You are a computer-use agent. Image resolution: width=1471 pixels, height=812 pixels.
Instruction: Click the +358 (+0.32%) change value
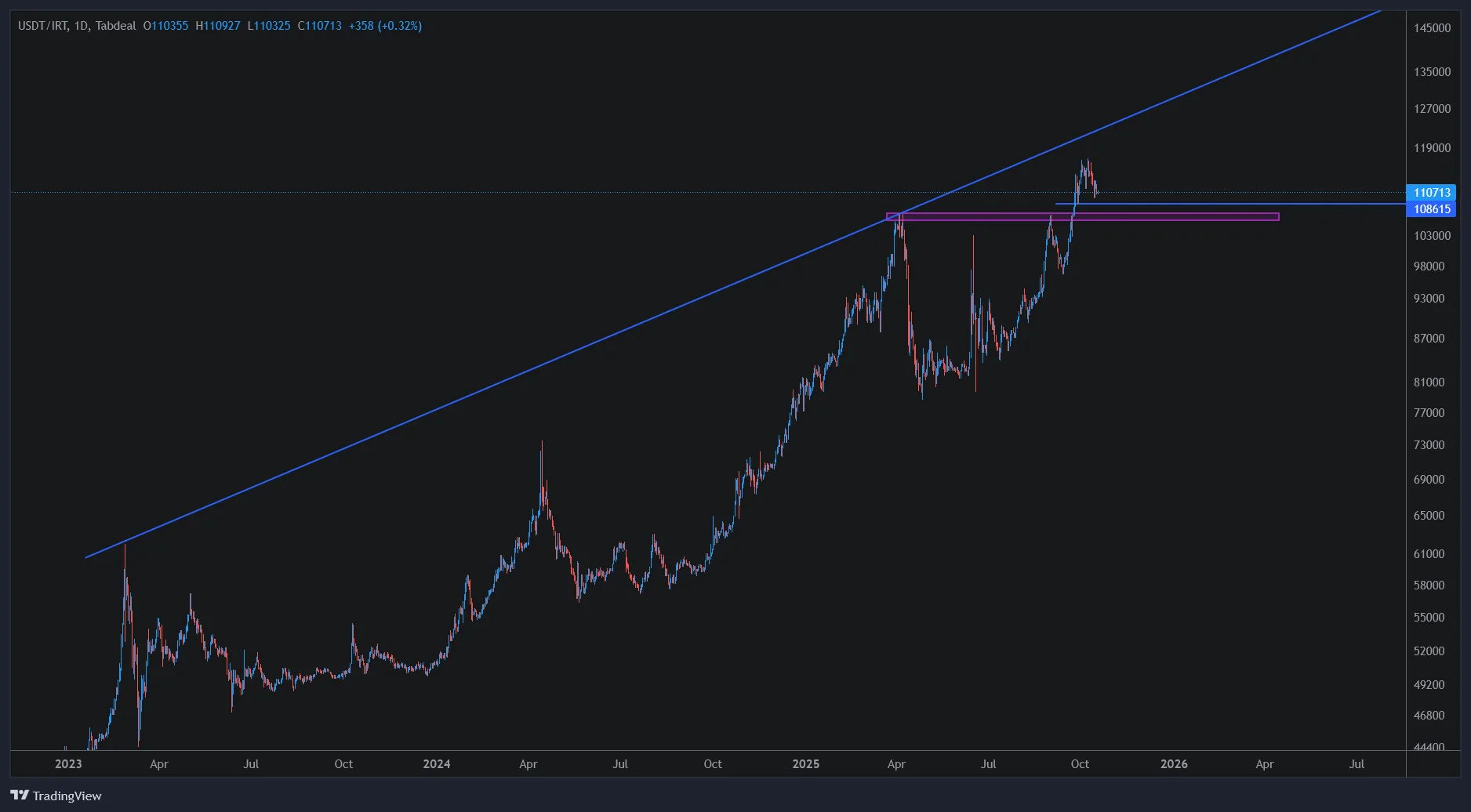point(385,26)
